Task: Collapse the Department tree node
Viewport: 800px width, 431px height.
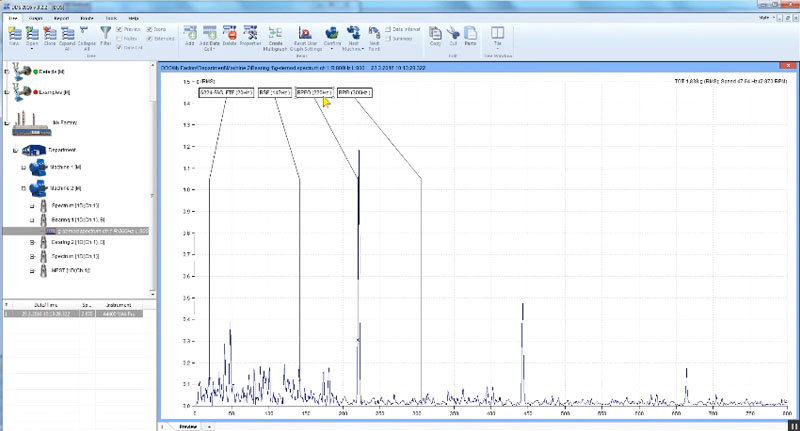Action: click(15, 150)
